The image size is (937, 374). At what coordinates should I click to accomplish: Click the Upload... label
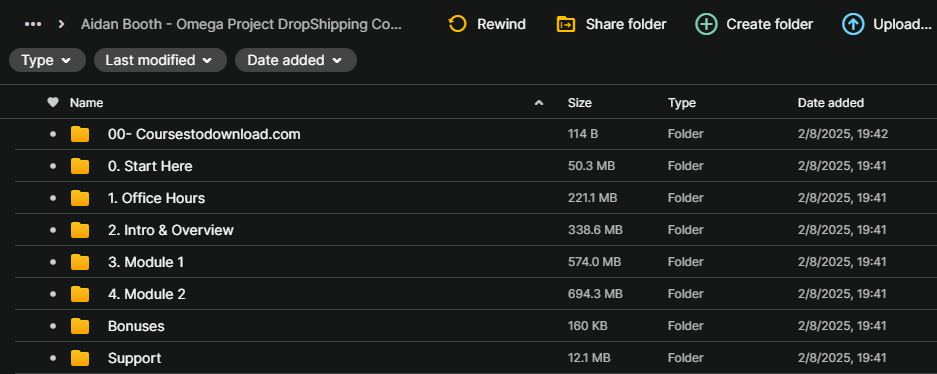click(x=902, y=24)
